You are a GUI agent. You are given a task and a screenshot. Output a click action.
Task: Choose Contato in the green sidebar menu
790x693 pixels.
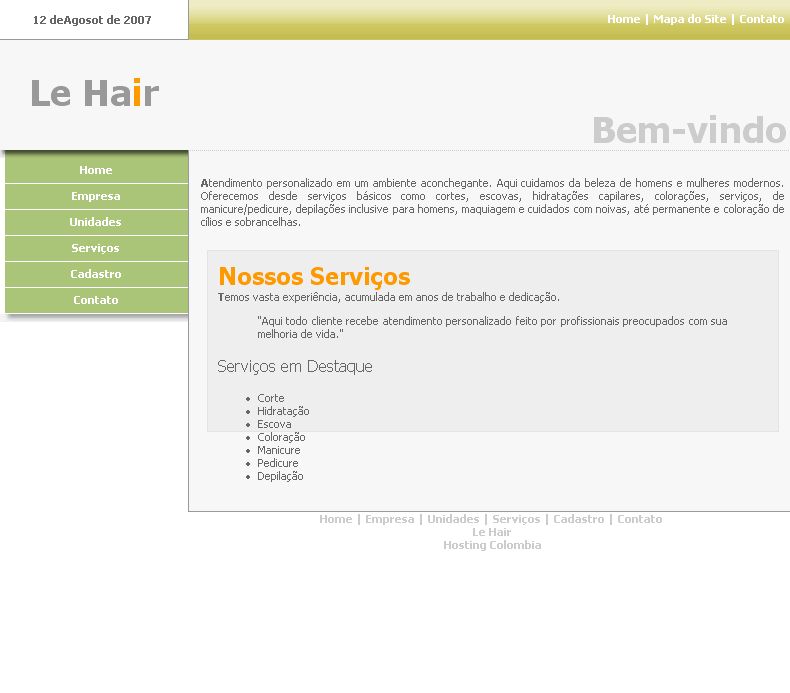pos(96,300)
